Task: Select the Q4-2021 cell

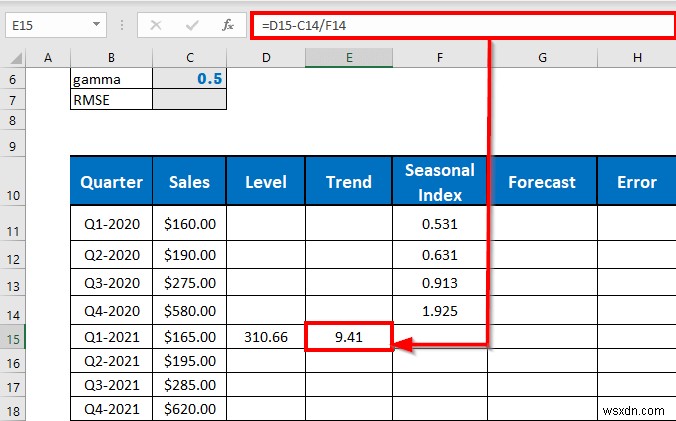Action: tap(111, 409)
